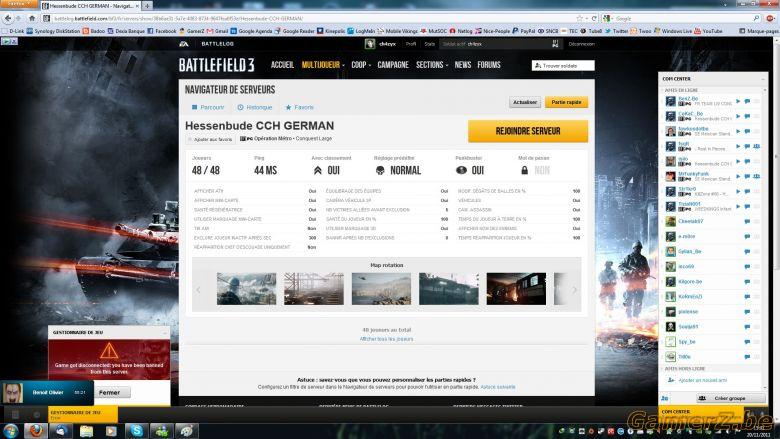Screen dimensions: 780x439
Task: Open chat with Gyllas_Be
Action: [x=747, y=252]
